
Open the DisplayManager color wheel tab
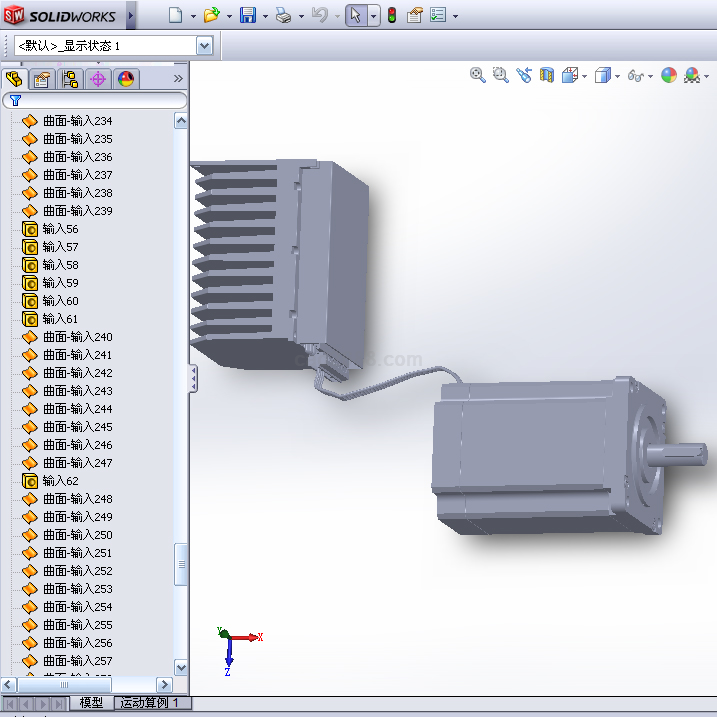click(126, 80)
